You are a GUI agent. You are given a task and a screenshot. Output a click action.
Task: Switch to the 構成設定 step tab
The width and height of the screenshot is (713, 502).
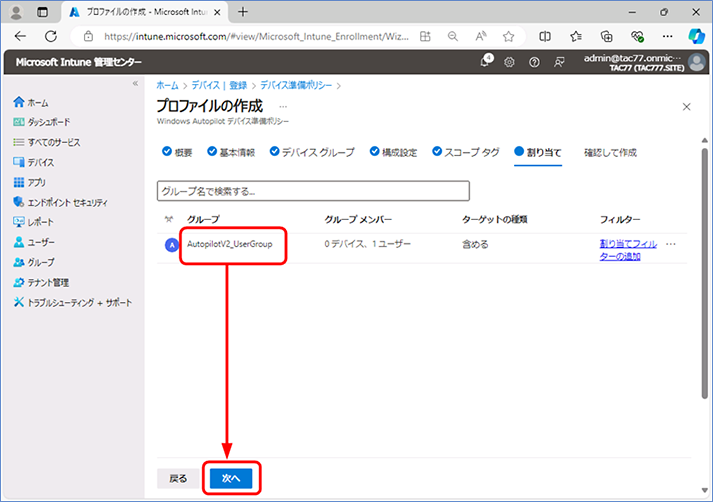(393, 152)
